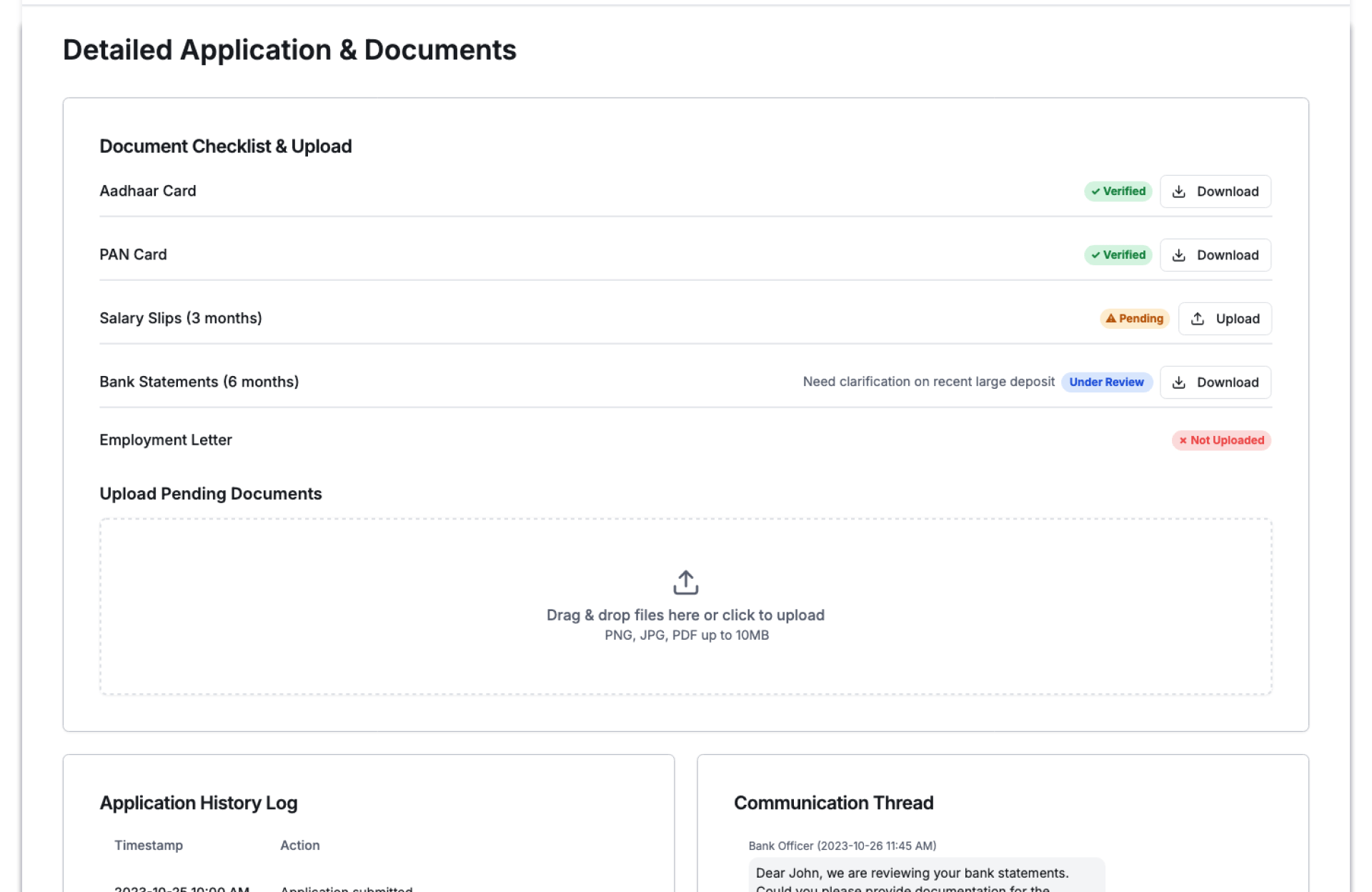Click download icon for PAN Card

coord(1178,255)
